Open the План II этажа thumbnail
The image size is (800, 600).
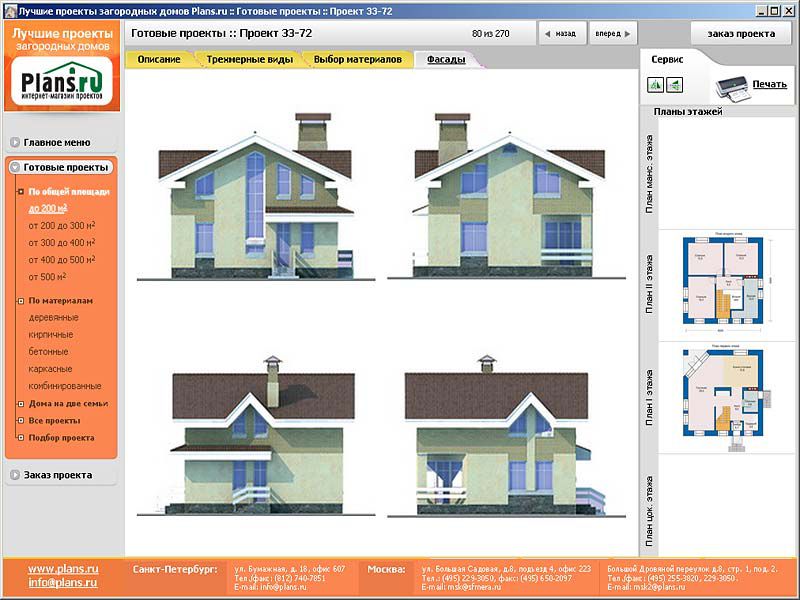tap(722, 283)
